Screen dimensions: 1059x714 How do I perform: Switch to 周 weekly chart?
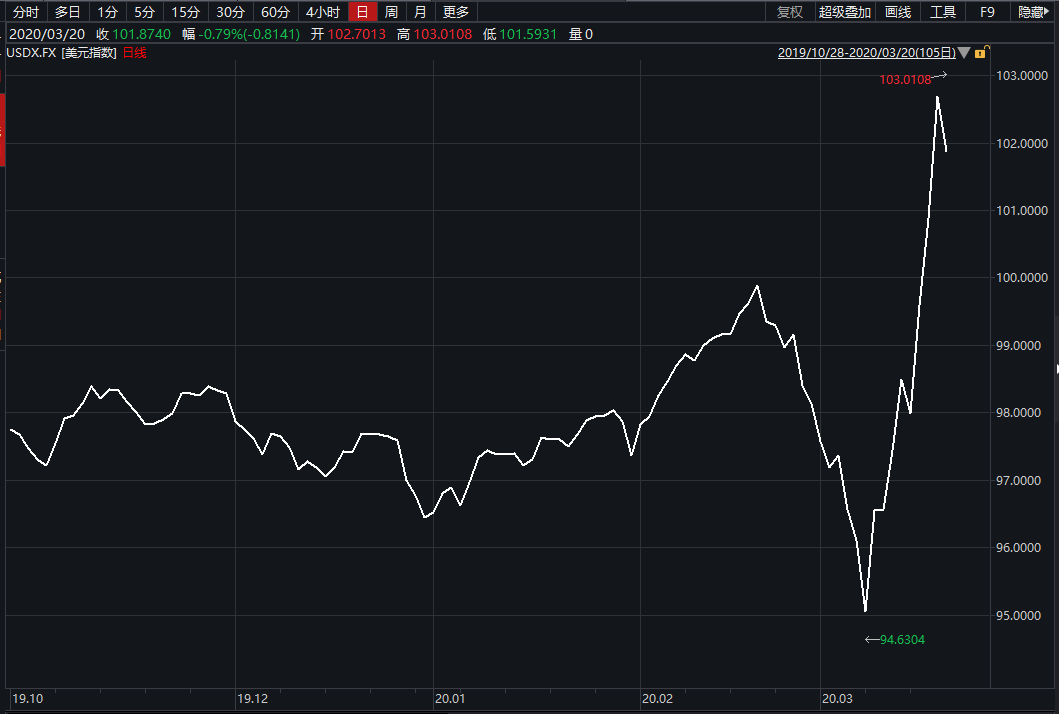(x=392, y=12)
